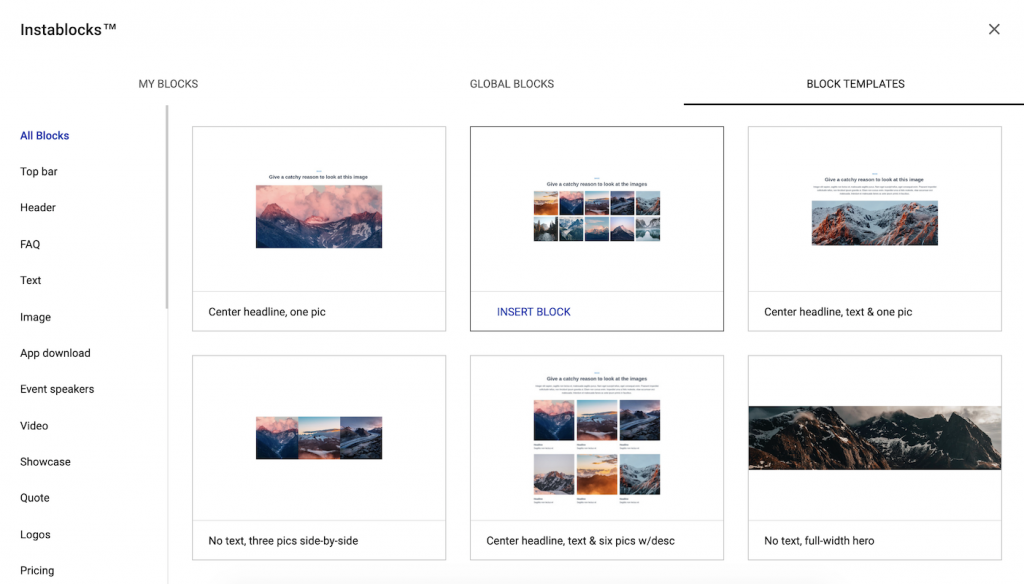Select the Event speakers category
Viewport: 1024px width, 584px height.
point(56,388)
